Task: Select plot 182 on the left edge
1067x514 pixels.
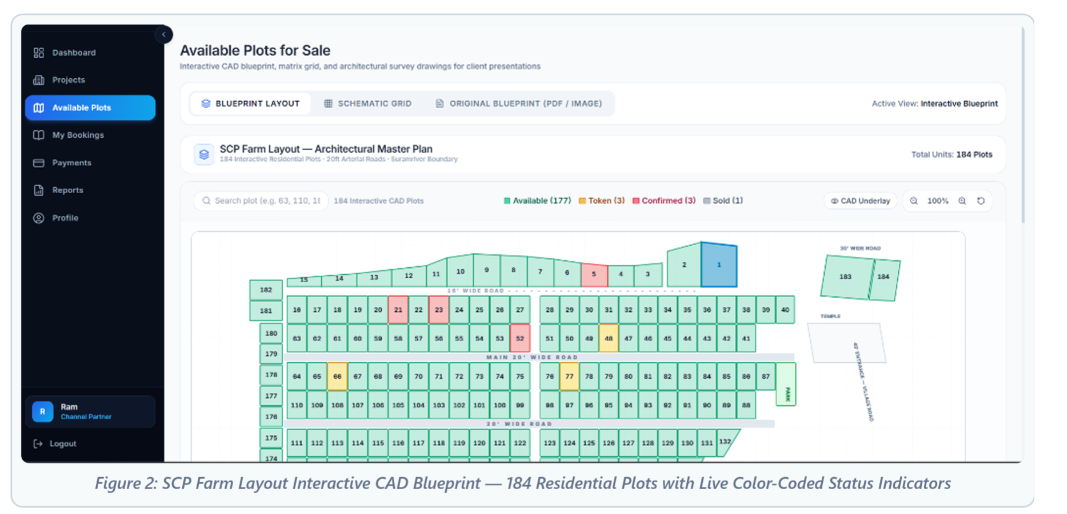Action: [266, 290]
